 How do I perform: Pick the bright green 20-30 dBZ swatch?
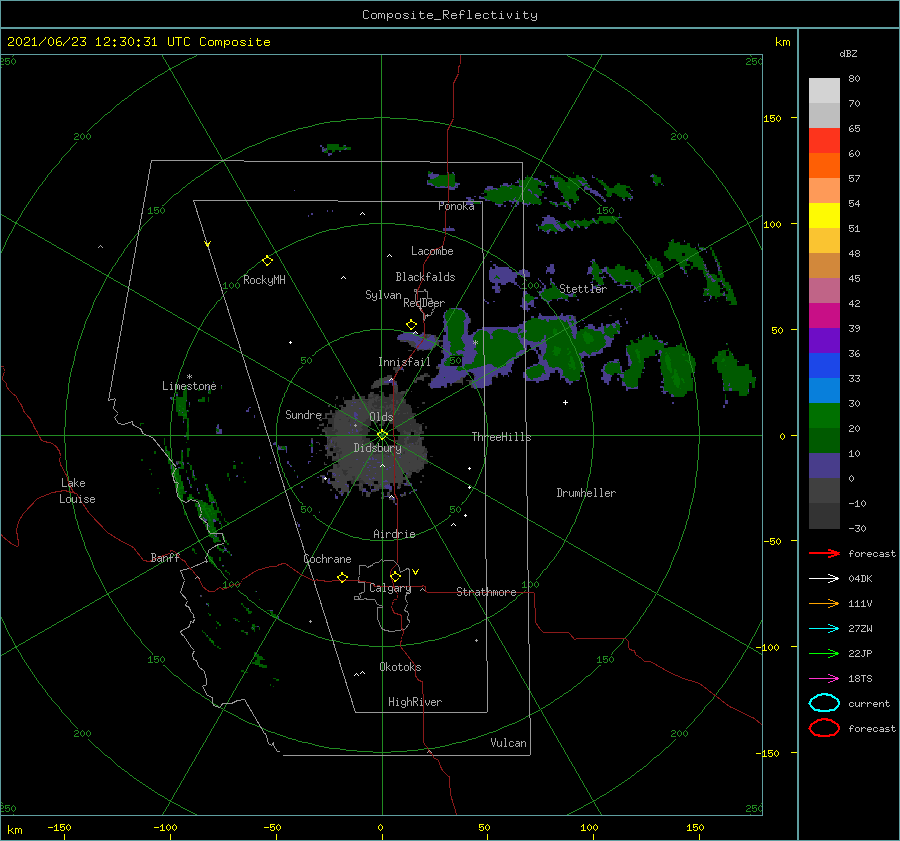(824, 416)
